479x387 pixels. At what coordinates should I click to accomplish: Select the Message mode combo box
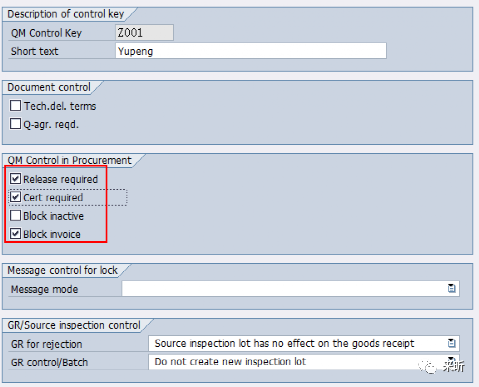click(290, 288)
